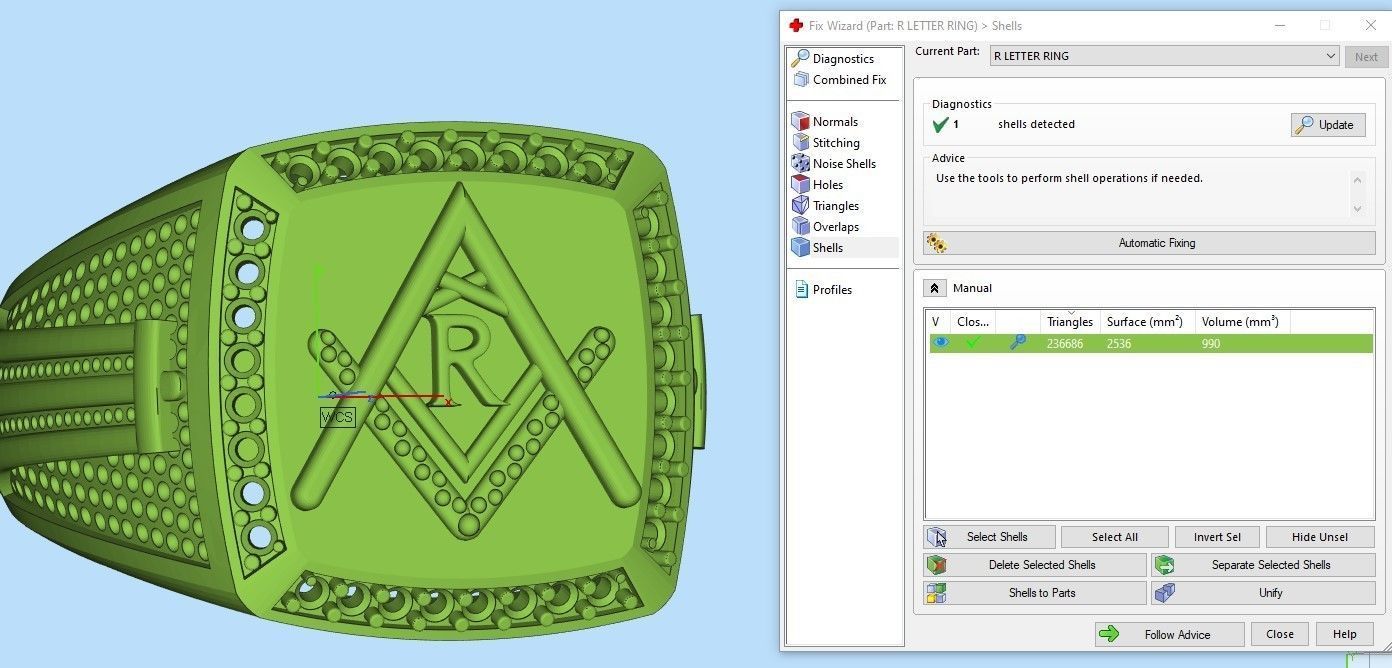The height and width of the screenshot is (668, 1392).
Task: Select the Shells step
Action: point(828,248)
